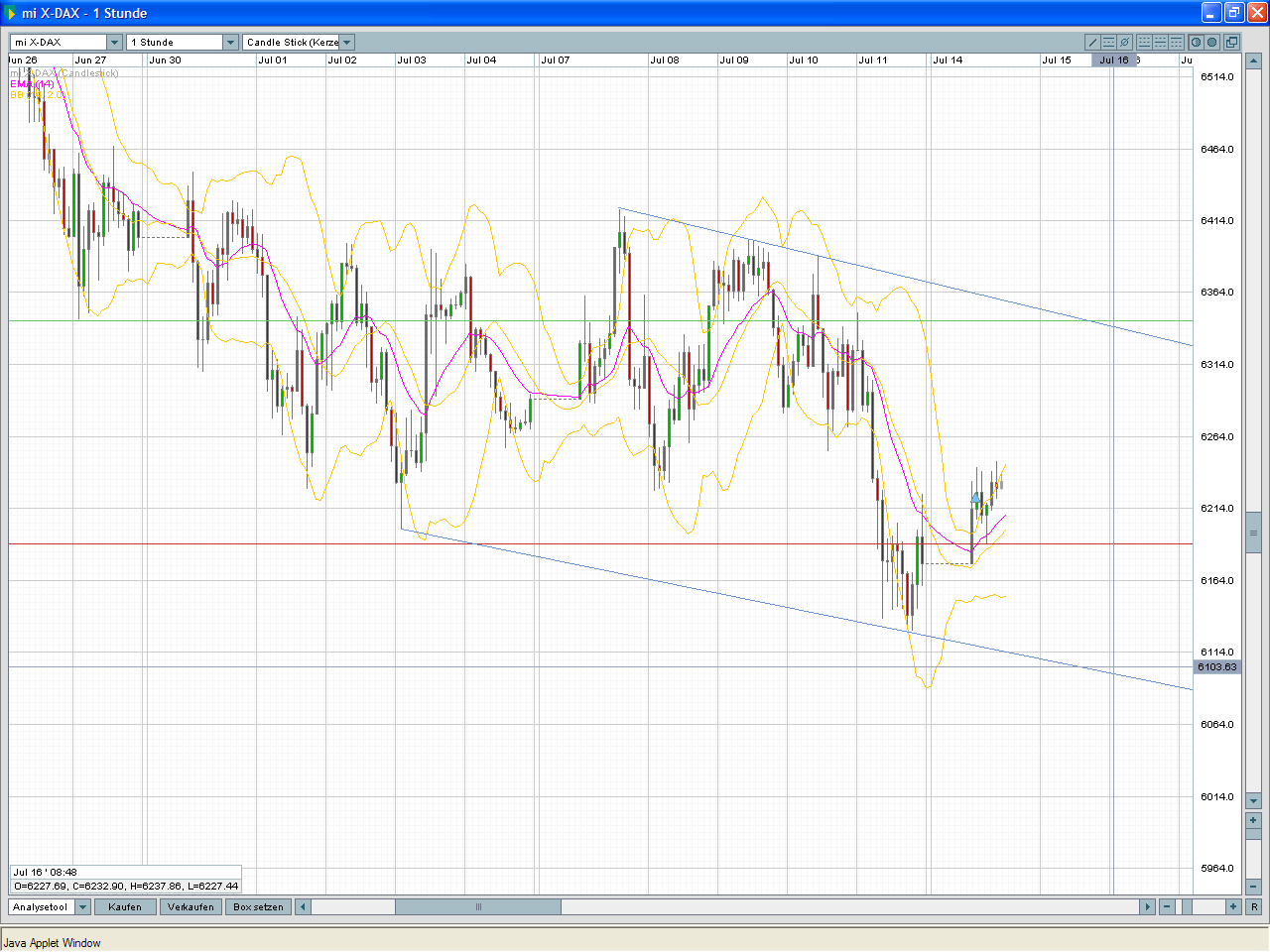1270x952 pixels.
Task: Click the Verkaufen button
Action: 190,907
